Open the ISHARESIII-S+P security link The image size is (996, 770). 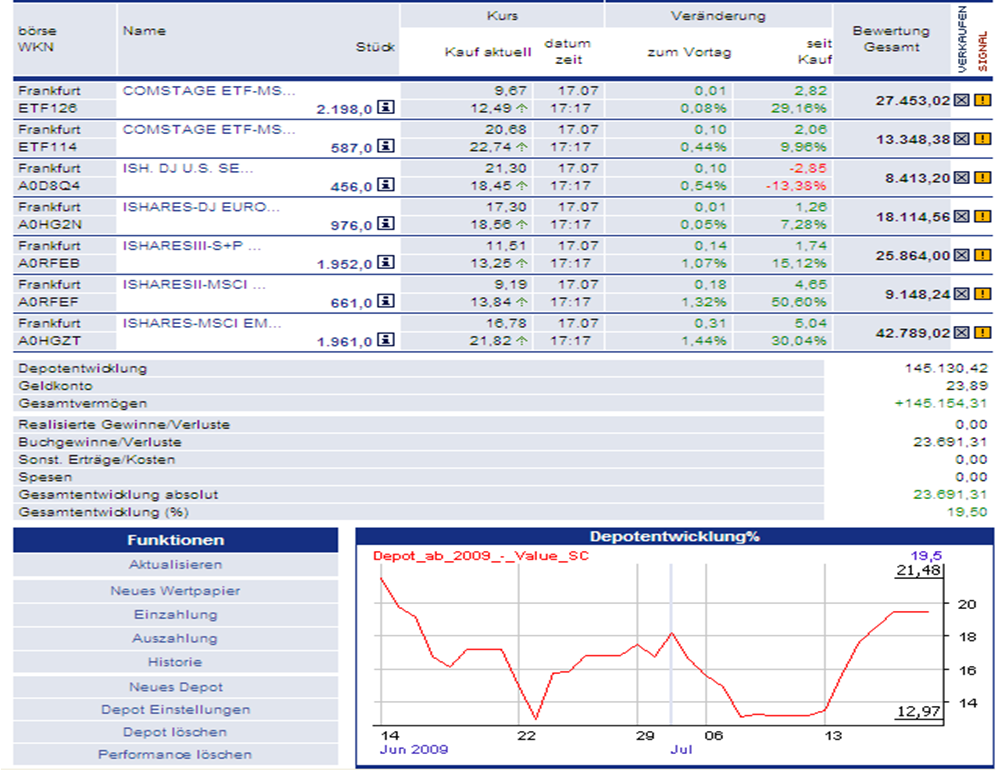point(192,246)
